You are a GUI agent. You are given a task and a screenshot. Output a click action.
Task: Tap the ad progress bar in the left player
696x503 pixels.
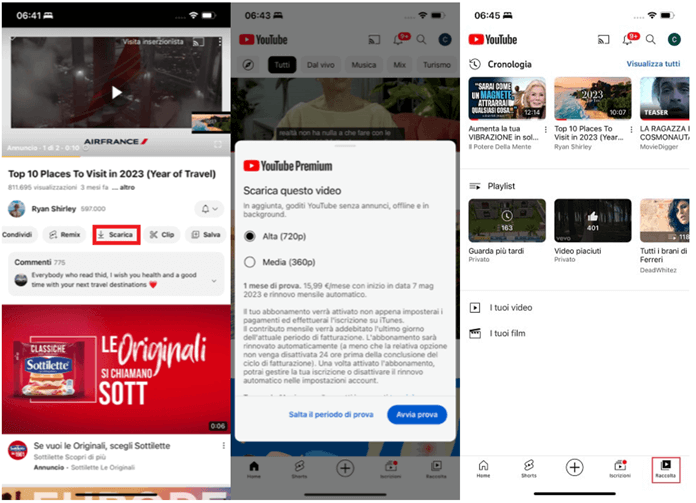coord(116,156)
